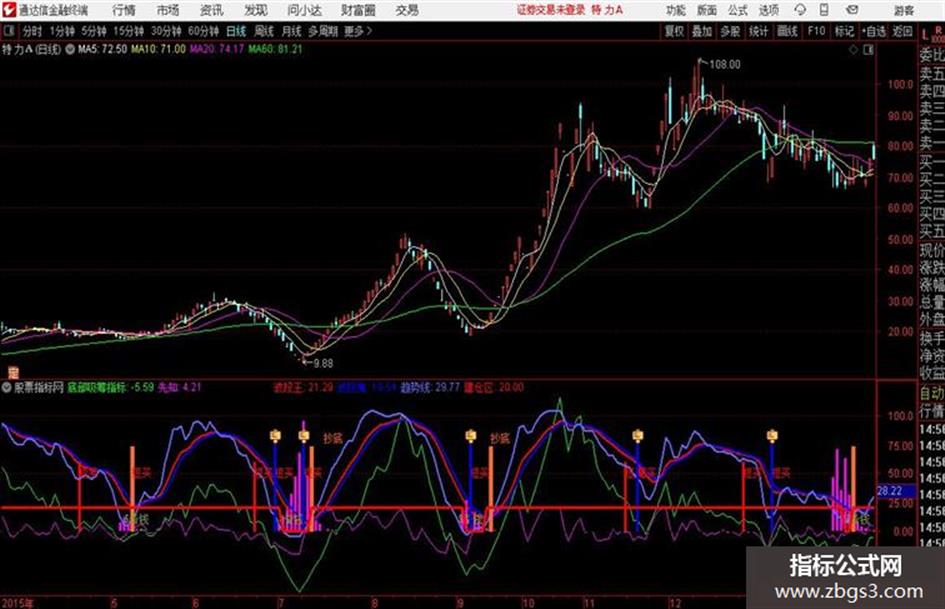Click the 108.00 high price marker
This screenshot has height=609, width=945.
[724, 64]
